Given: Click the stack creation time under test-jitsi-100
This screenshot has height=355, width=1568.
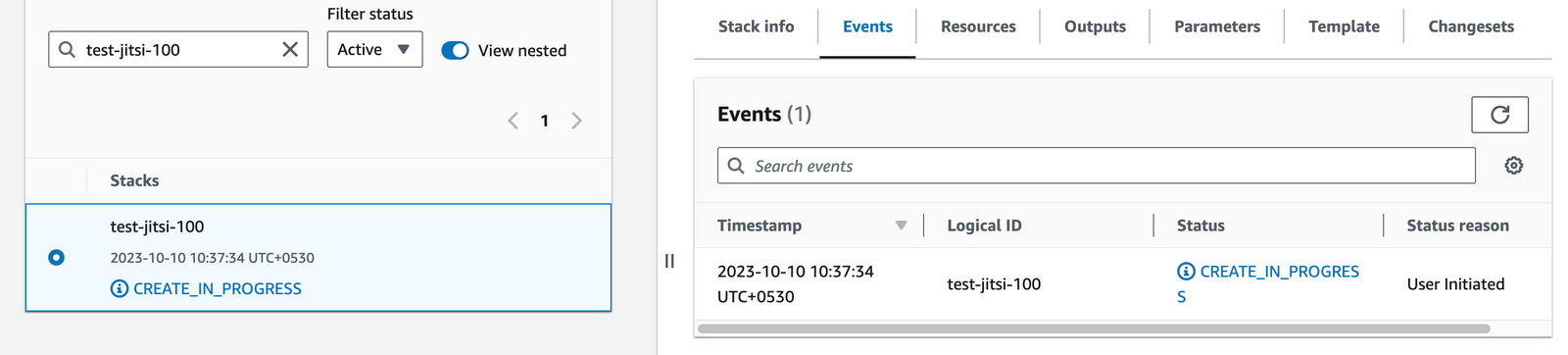Looking at the screenshot, I should pos(213,258).
